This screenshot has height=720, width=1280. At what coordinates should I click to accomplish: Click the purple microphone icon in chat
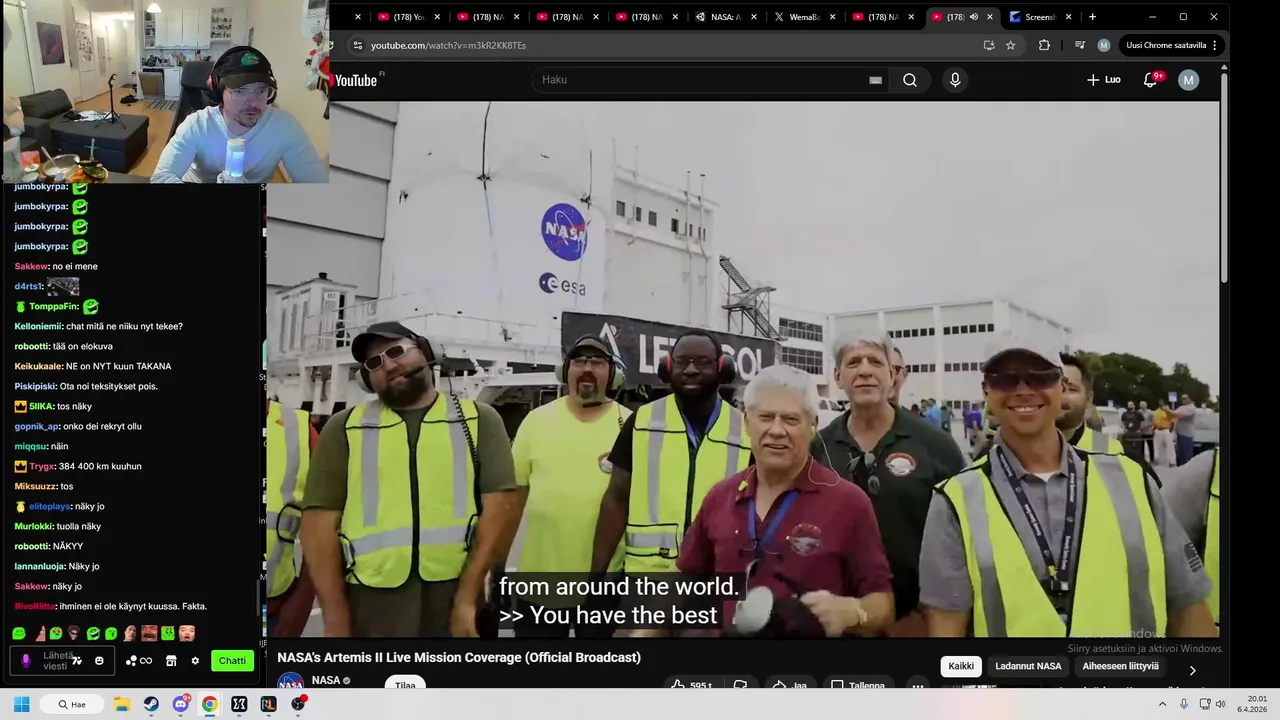tap(26, 661)
